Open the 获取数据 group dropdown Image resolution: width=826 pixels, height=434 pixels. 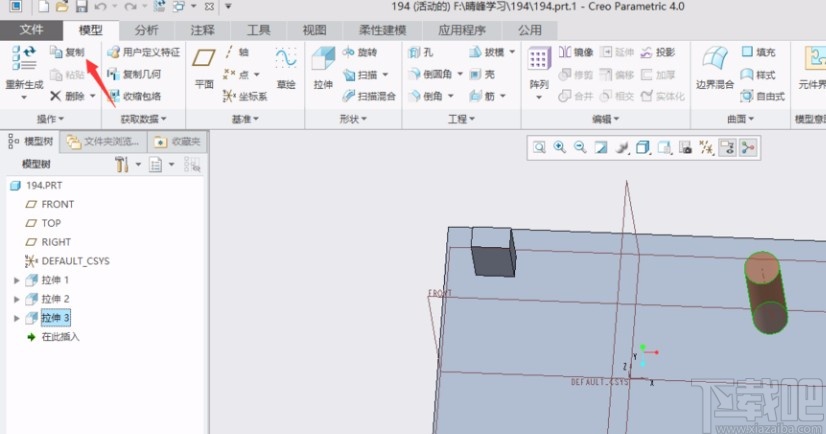(143, 119)
